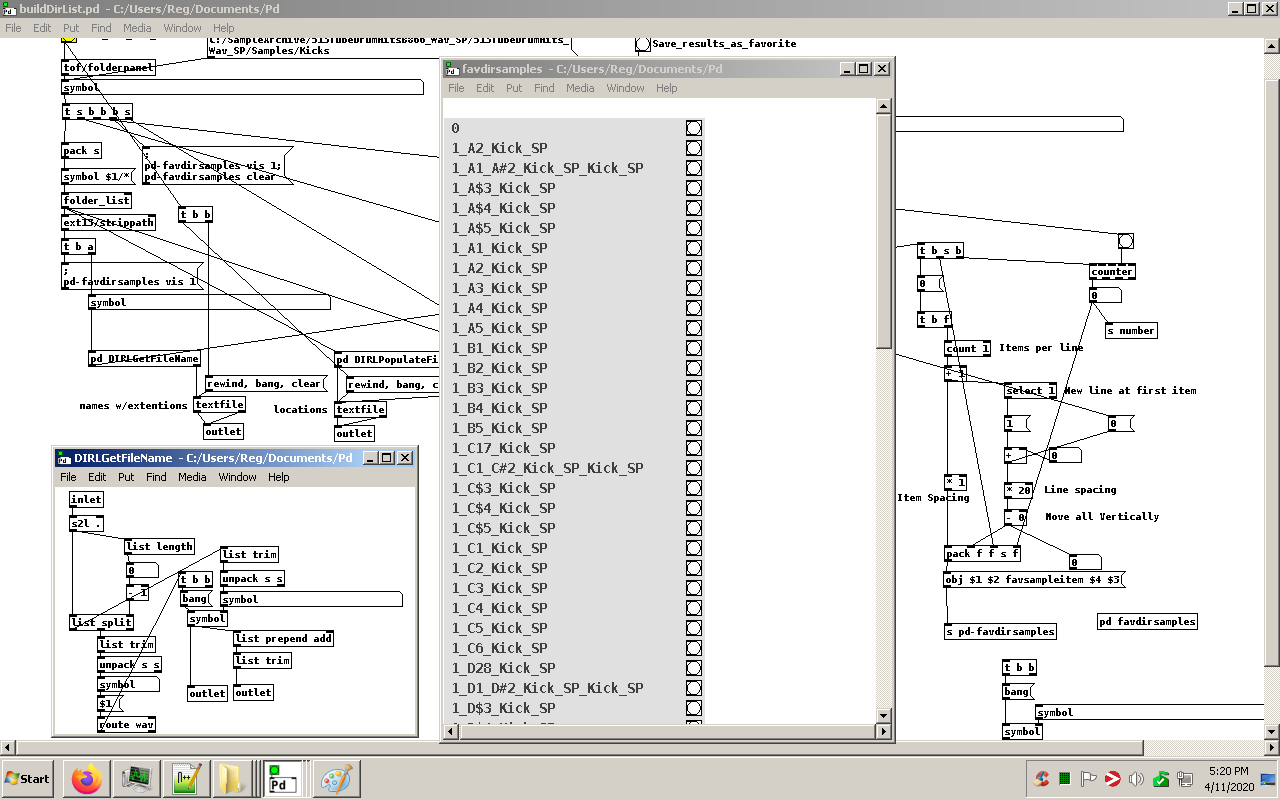
Task: Click the Start button
Action: click(28, 778)
